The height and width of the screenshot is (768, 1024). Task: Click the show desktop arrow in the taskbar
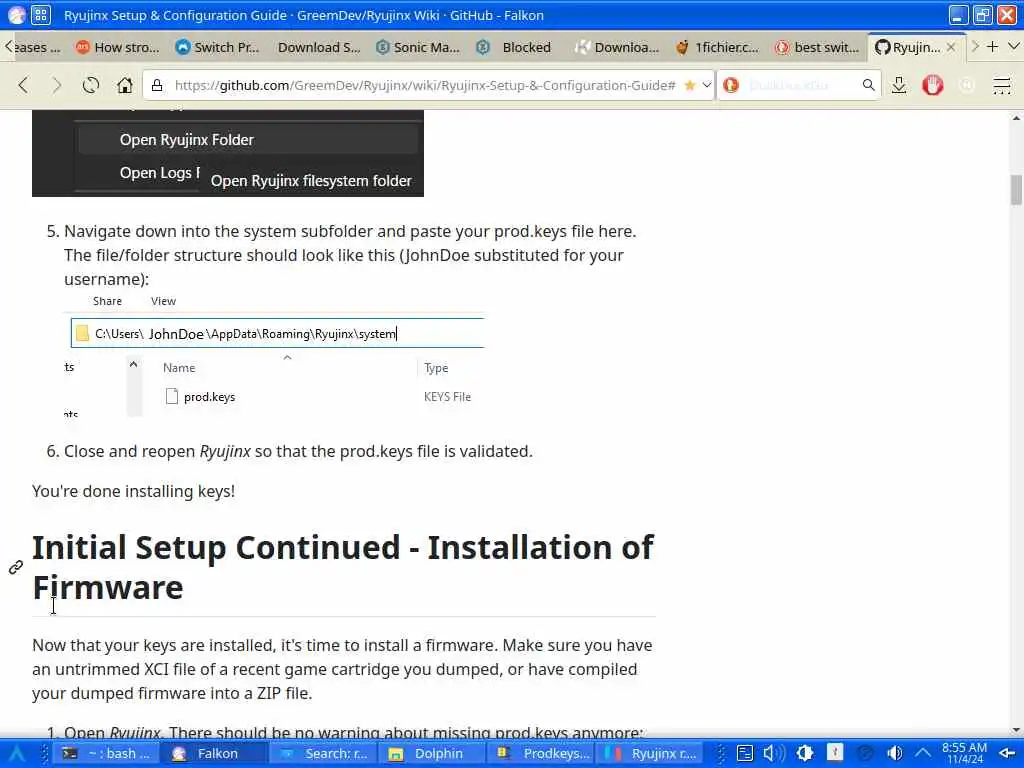[1007, 754]
